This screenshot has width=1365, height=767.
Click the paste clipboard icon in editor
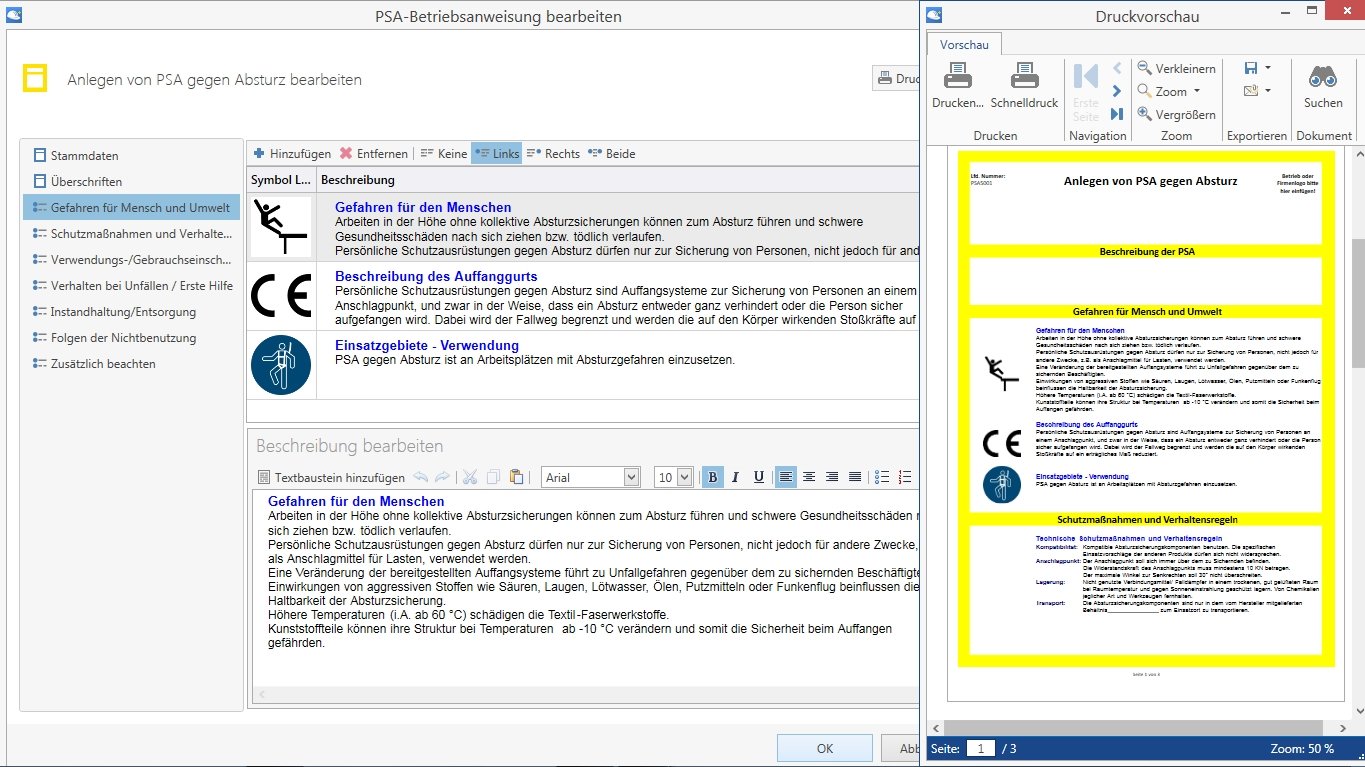[x=516, y=477]
